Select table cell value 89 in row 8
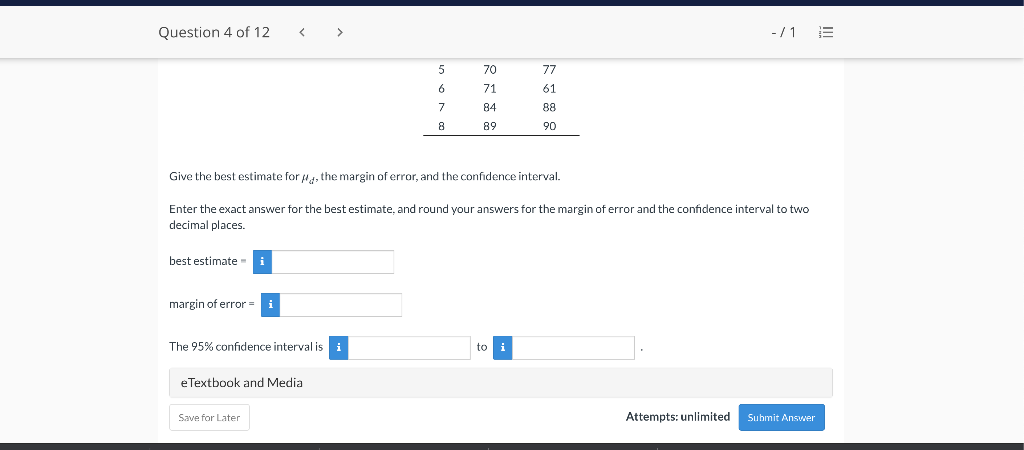This screenshot has height=450, width=1024. pos(490,126)
